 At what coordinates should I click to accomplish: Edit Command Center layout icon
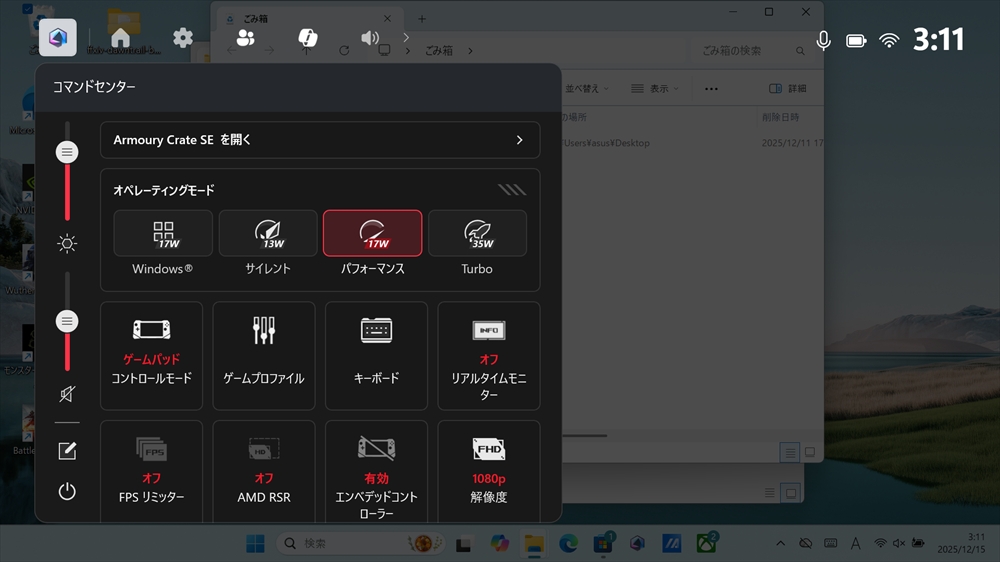pos(67,451)
